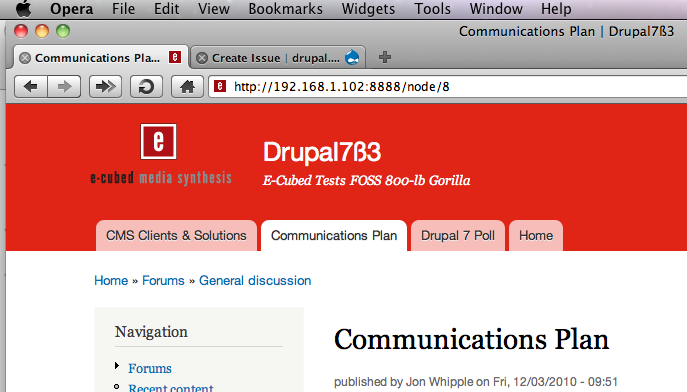Viewport: 687px width, 392px height.
Task: Open the Drupal 7 Poll tab
Action: tap(458, 236)
